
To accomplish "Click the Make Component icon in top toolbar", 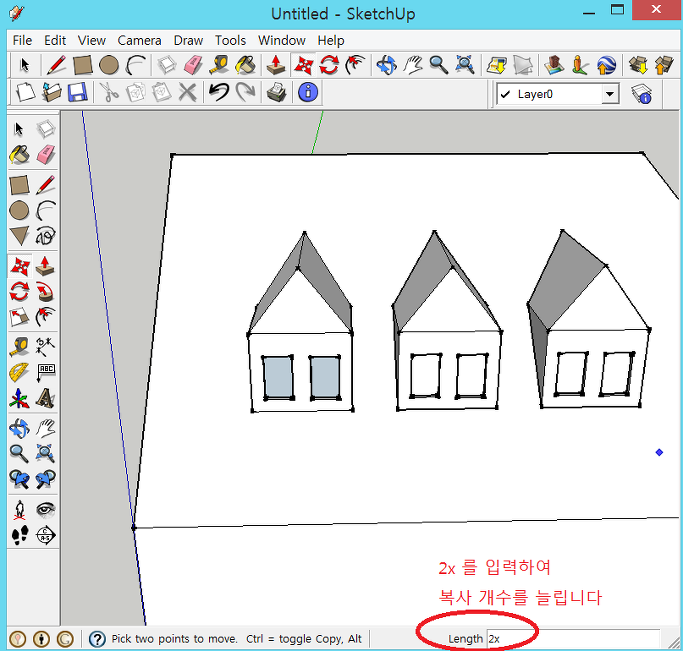I will click(166, 65).
